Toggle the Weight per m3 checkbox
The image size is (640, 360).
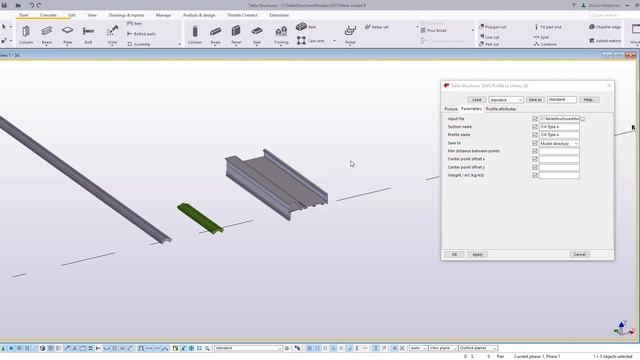point(535,176)
